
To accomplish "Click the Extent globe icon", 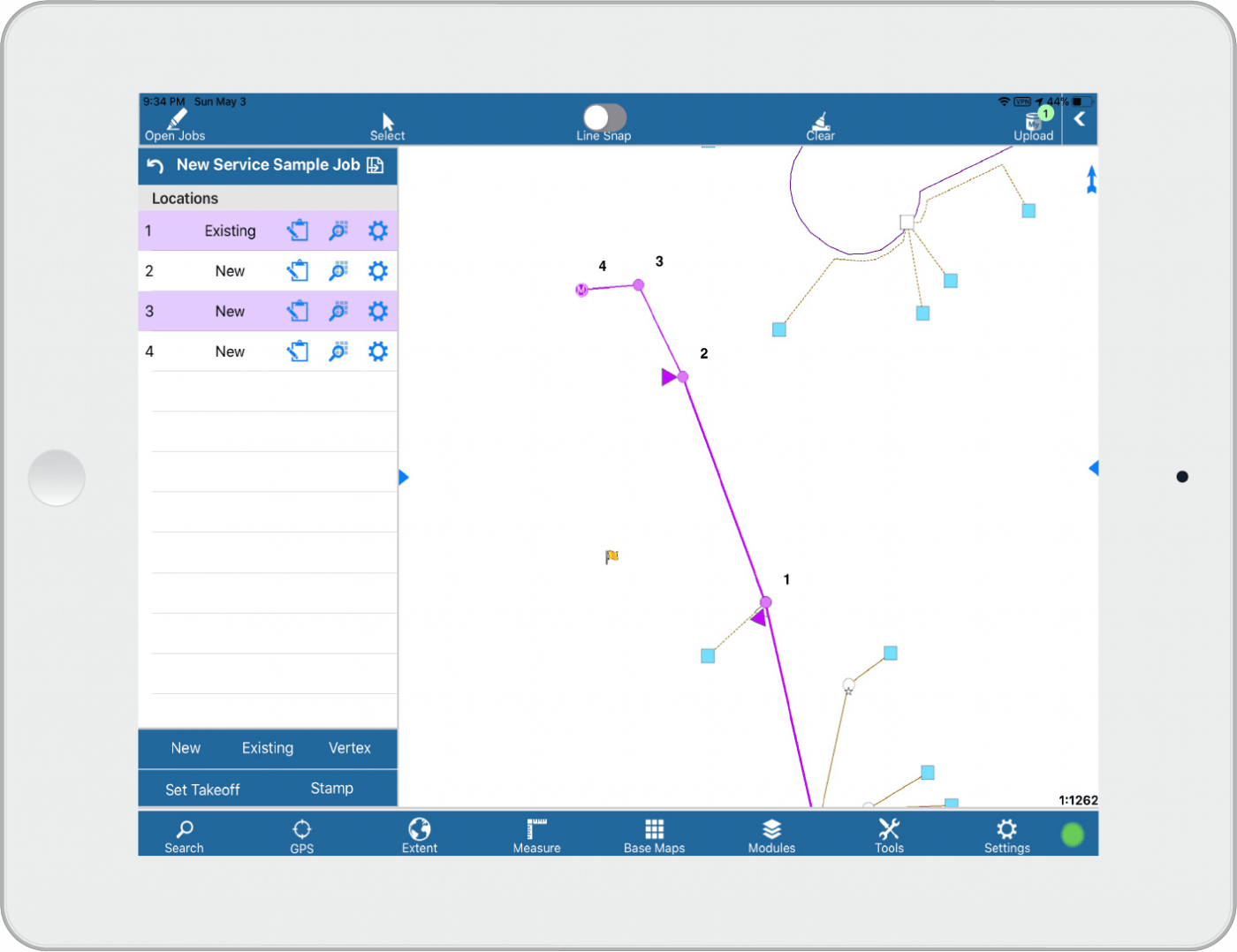I will coord(419,834).
